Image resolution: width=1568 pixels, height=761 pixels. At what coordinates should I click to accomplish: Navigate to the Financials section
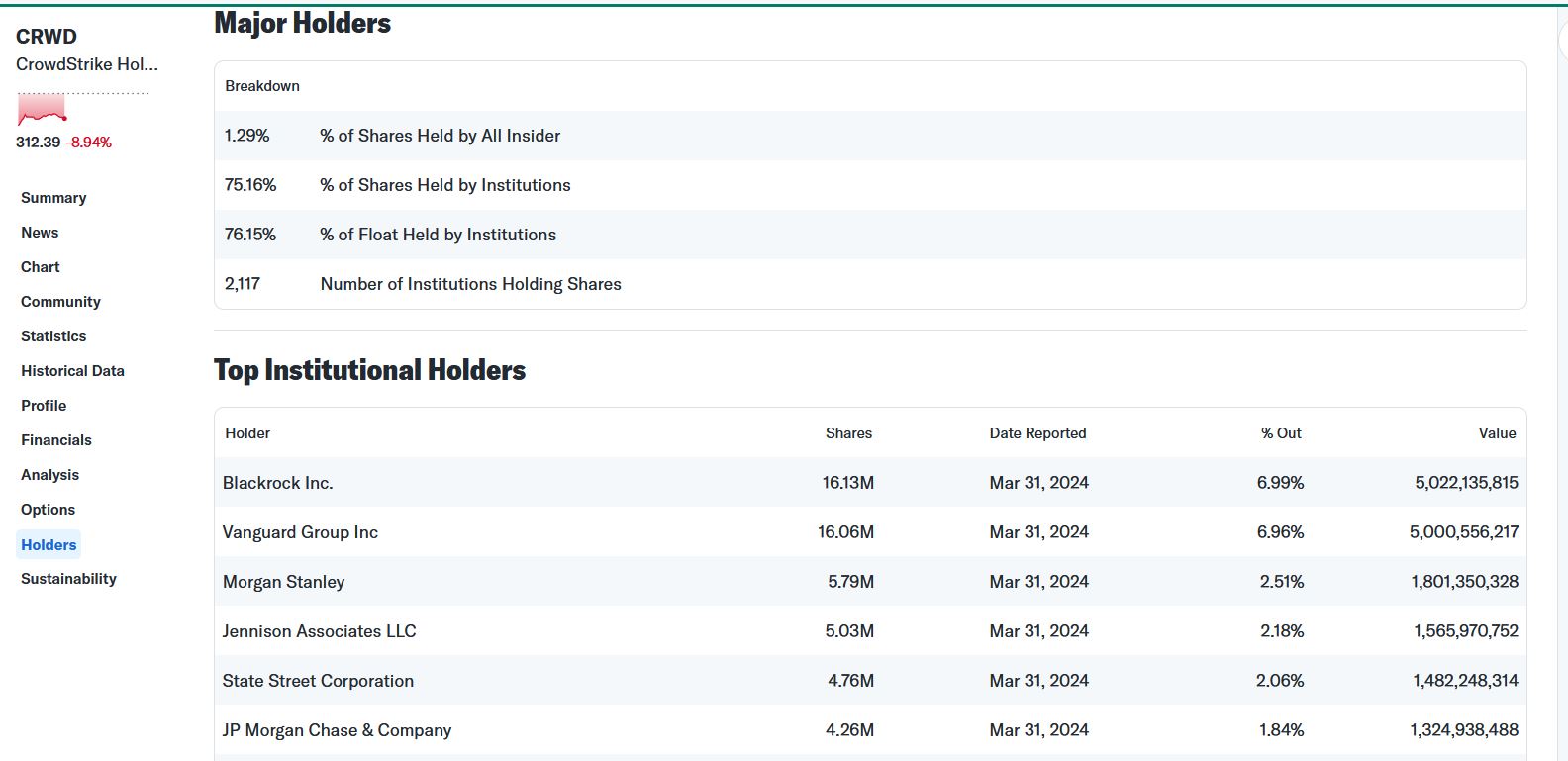56,440
